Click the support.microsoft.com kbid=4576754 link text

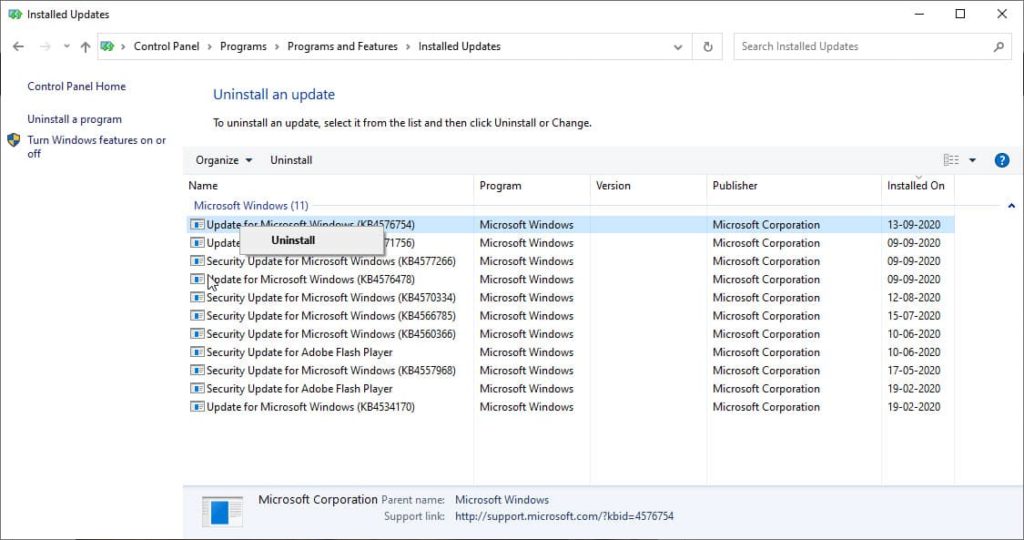click(564, 516)
